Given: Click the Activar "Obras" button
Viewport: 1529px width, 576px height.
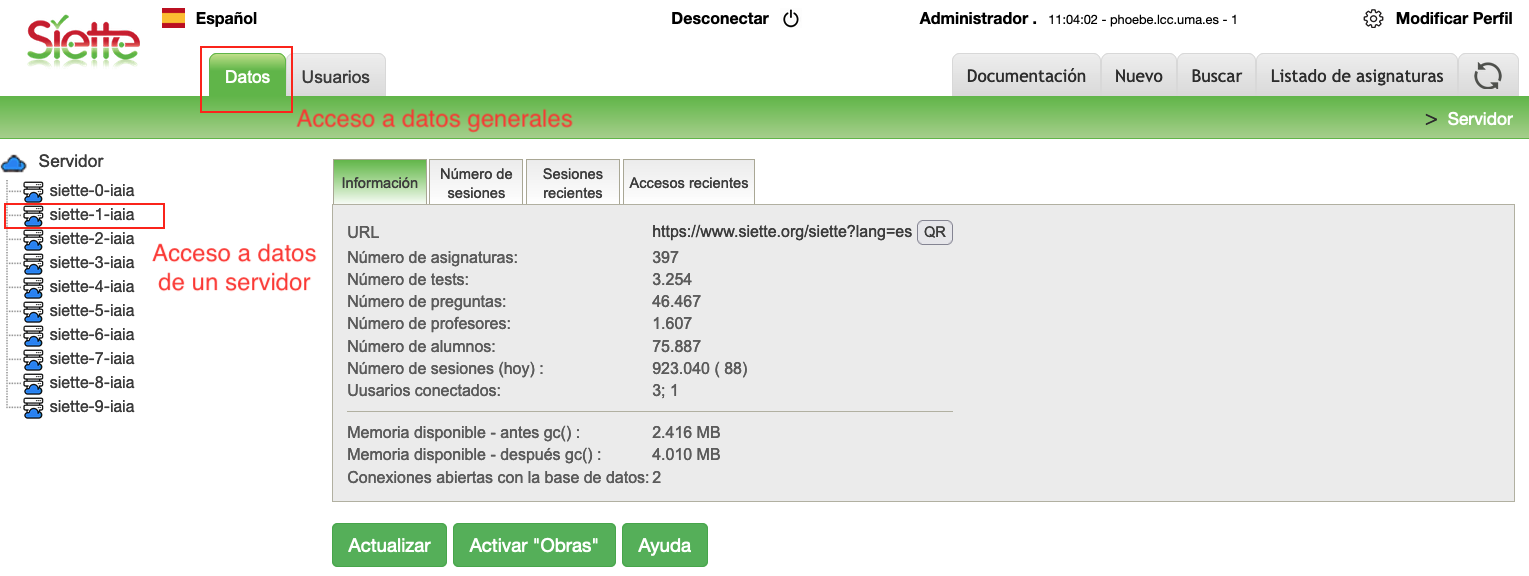Looking at the screenshot, I should tap(534, 545).
